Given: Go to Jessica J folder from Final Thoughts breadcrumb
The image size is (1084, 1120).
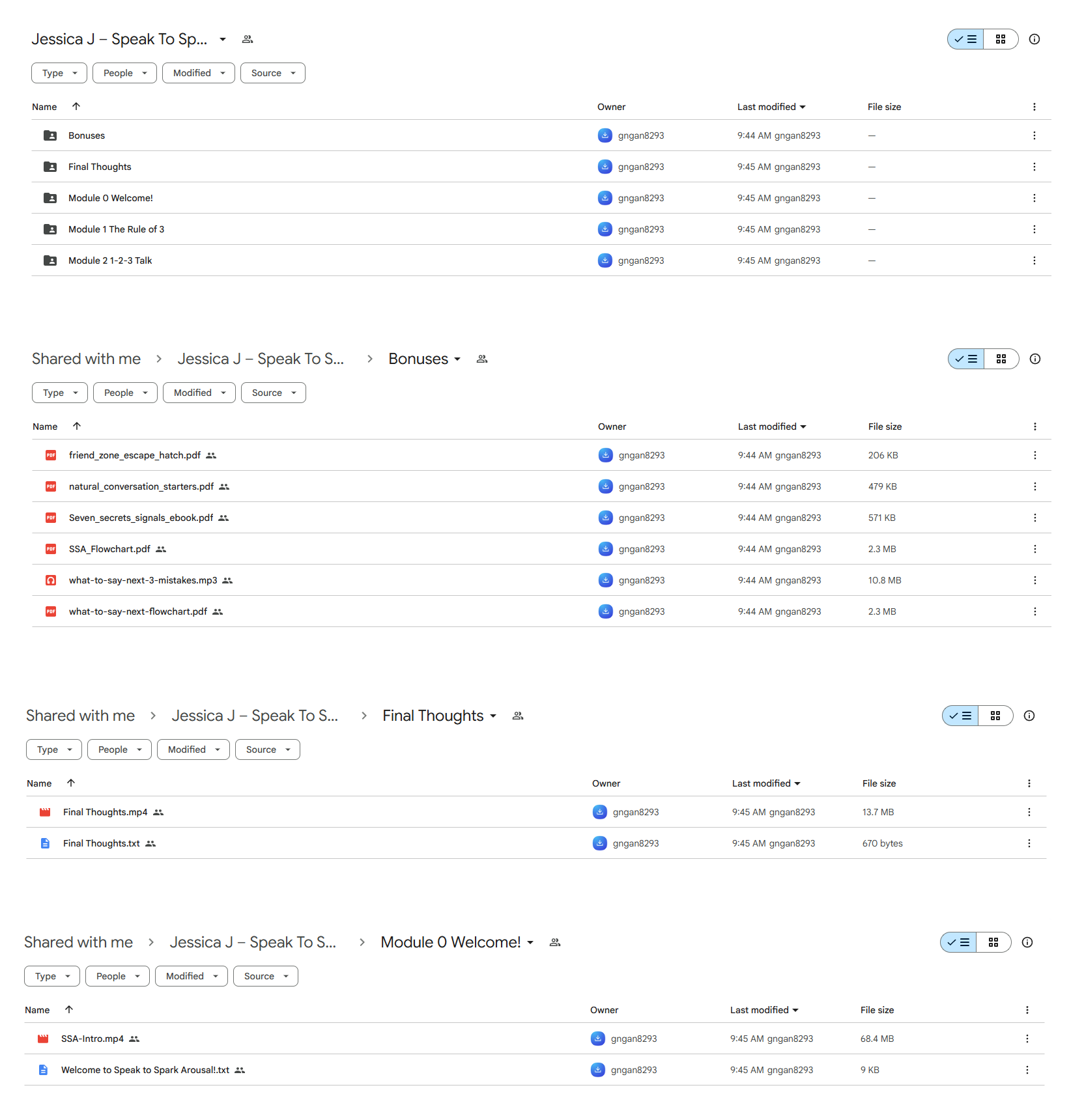Looking at the screenshot, I should 255,716.
